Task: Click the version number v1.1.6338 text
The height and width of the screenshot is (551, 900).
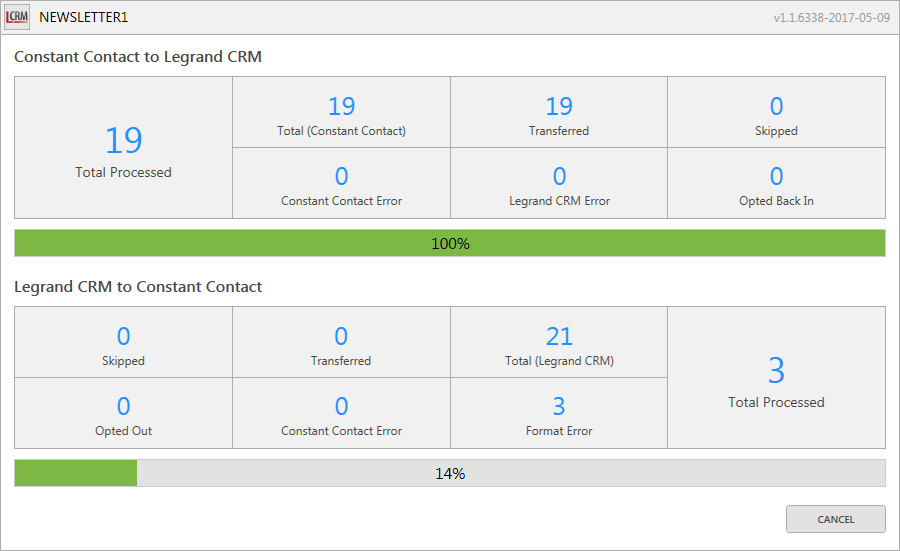Action: pos(831,18)
